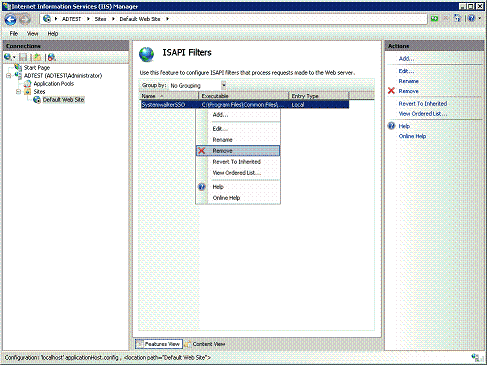Choose Remove from the context menu
The image size is (487, 365).
[238, 151]
